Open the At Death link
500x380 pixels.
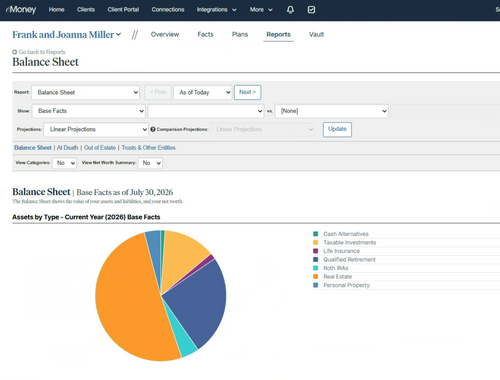coord(67,148)
